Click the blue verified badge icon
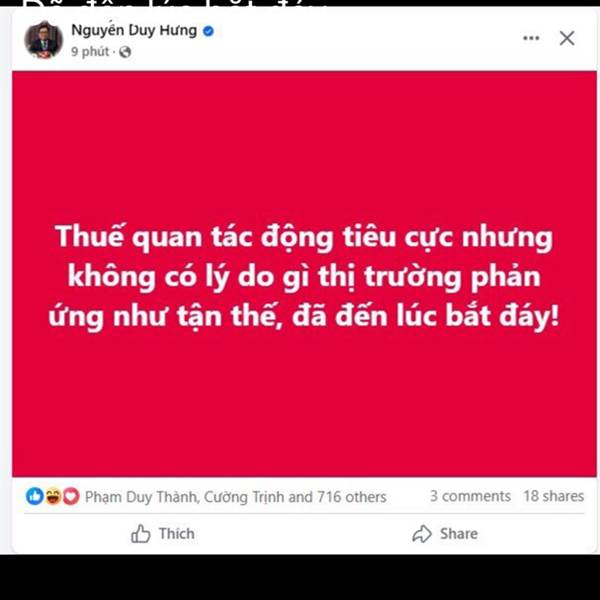The height and width of the screenshot is (600, 600). (x=208, y=31)
